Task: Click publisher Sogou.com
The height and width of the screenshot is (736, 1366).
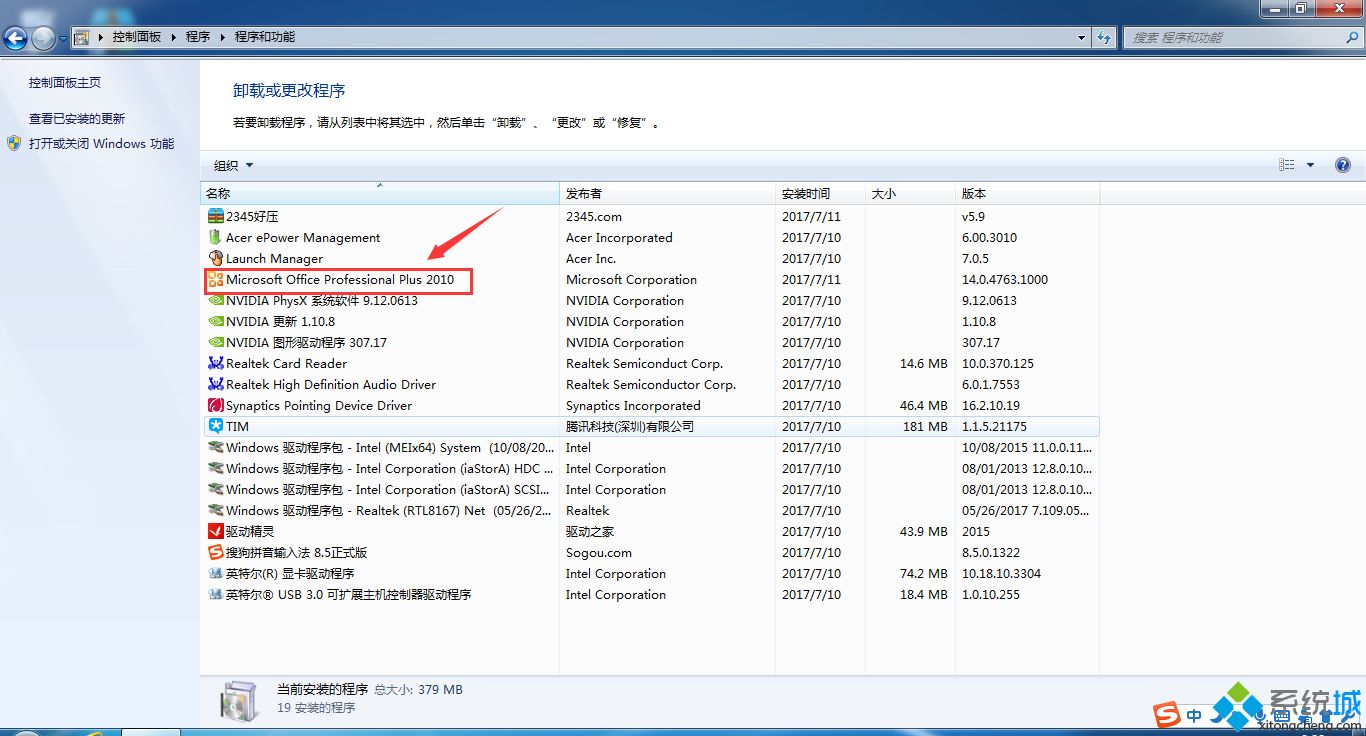Action: coord(599,552)
